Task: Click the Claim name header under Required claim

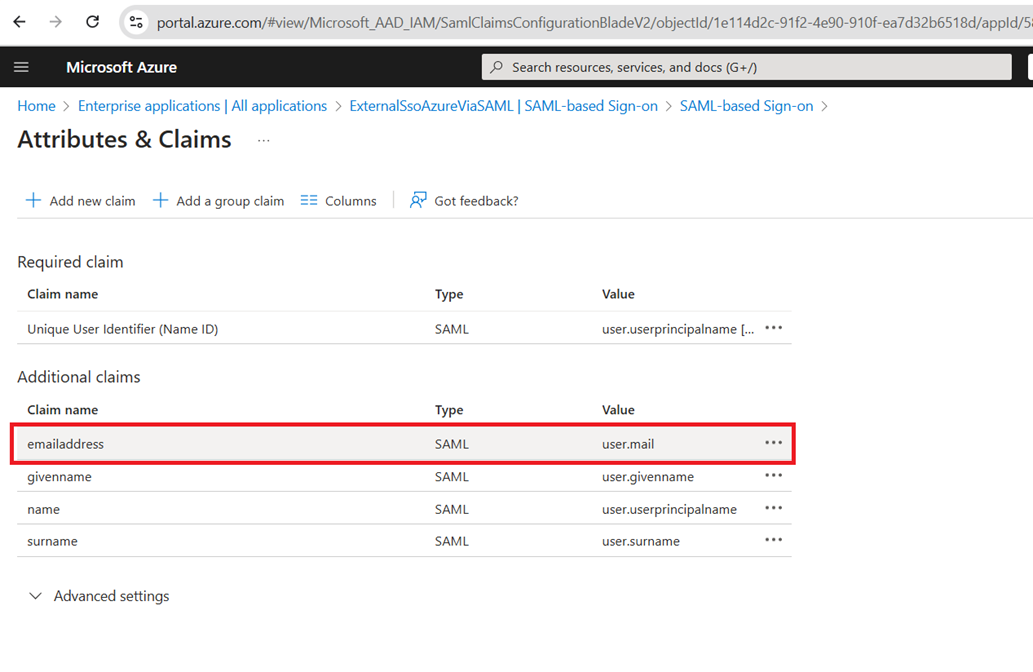Action: pos(63,294)
